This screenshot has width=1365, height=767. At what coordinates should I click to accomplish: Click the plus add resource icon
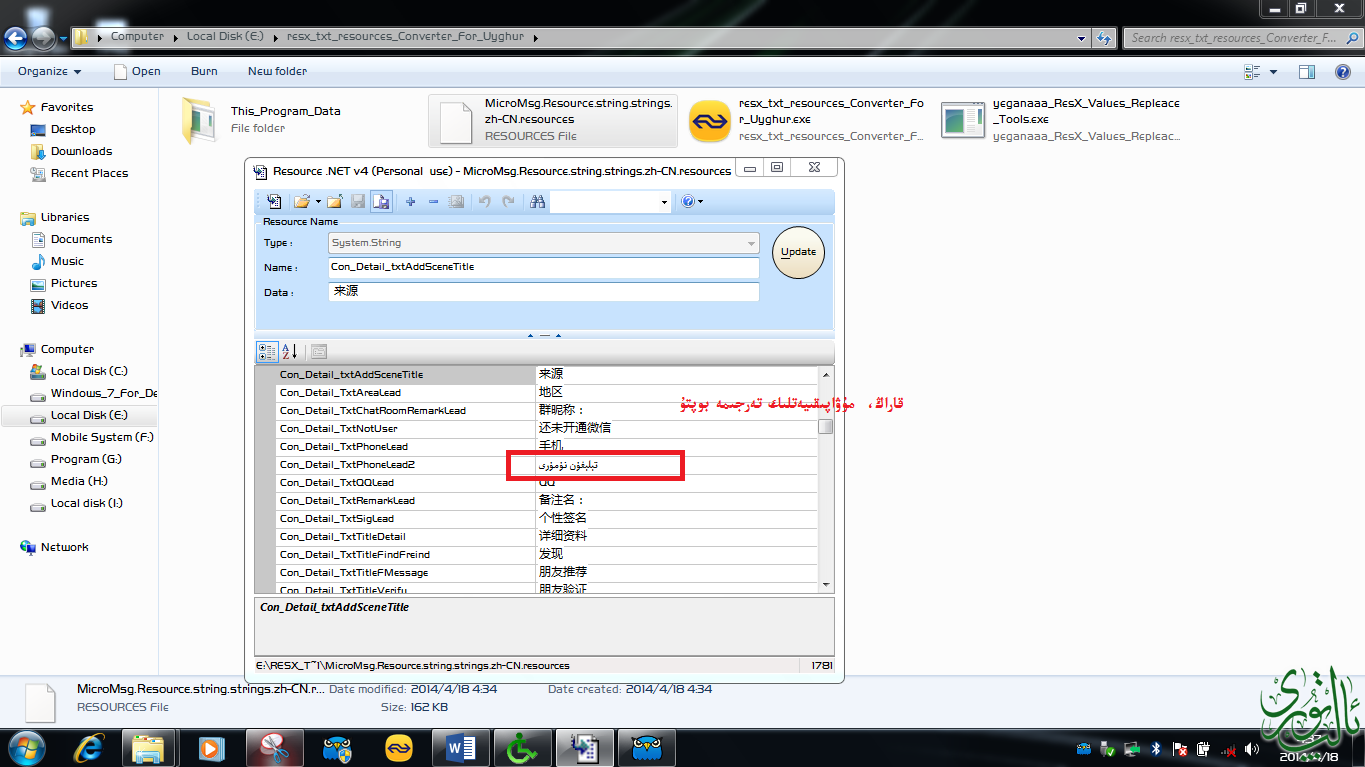coord(410,201)
